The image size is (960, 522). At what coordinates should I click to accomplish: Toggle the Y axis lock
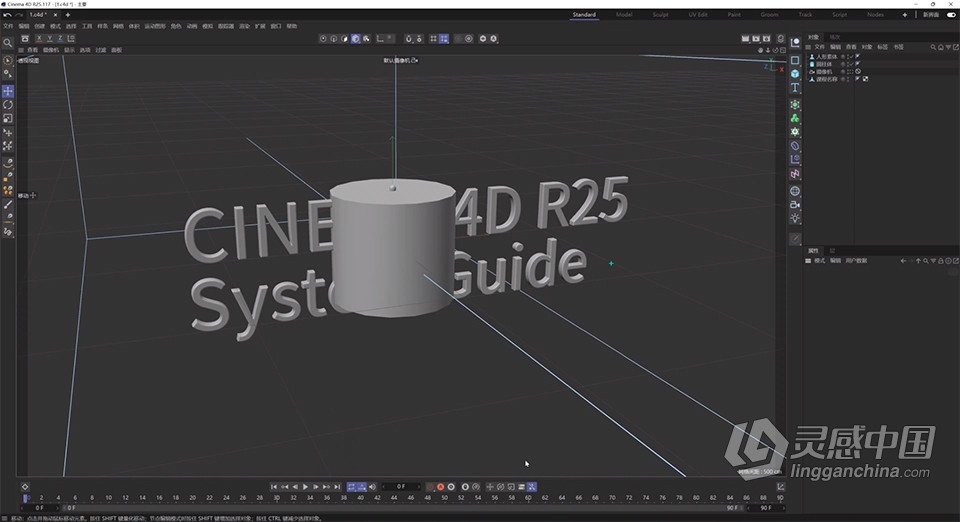[x=50, y=39]
